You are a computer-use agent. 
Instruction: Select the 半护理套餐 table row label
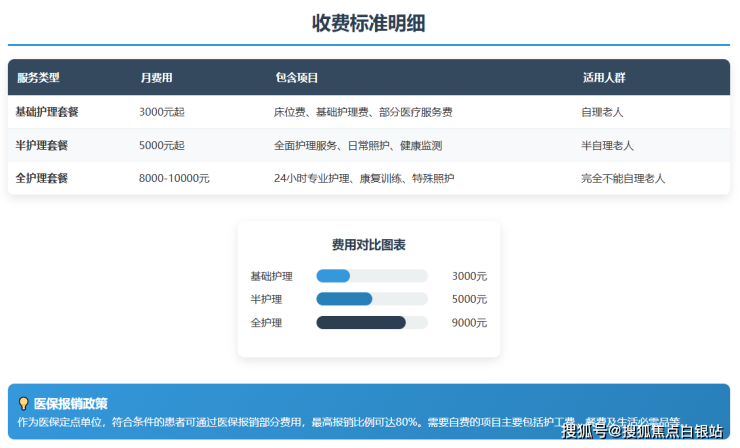tap(41, 145)
